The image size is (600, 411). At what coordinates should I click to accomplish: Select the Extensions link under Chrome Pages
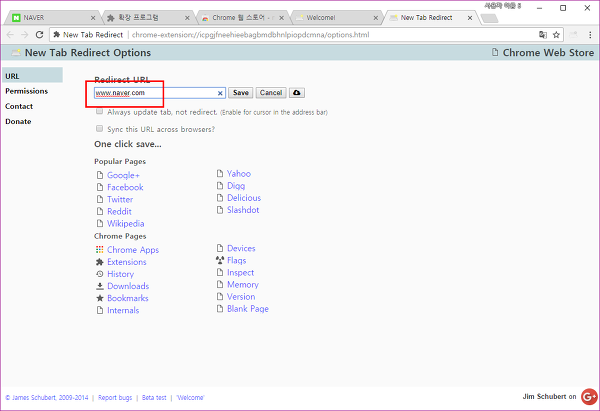click(x=127, y=262)
